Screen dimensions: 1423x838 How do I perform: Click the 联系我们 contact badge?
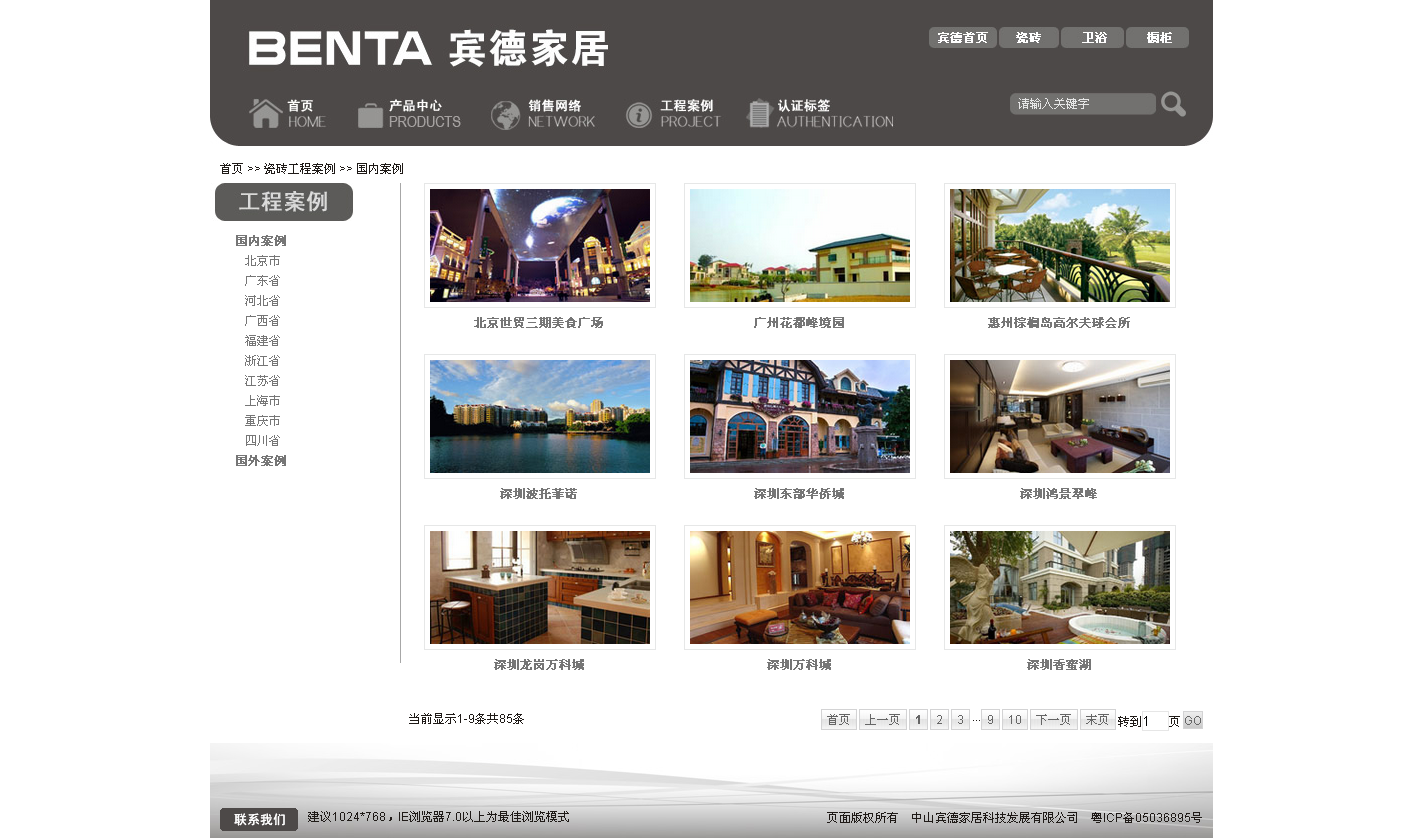pyautogui.click(x=259, y=819)
